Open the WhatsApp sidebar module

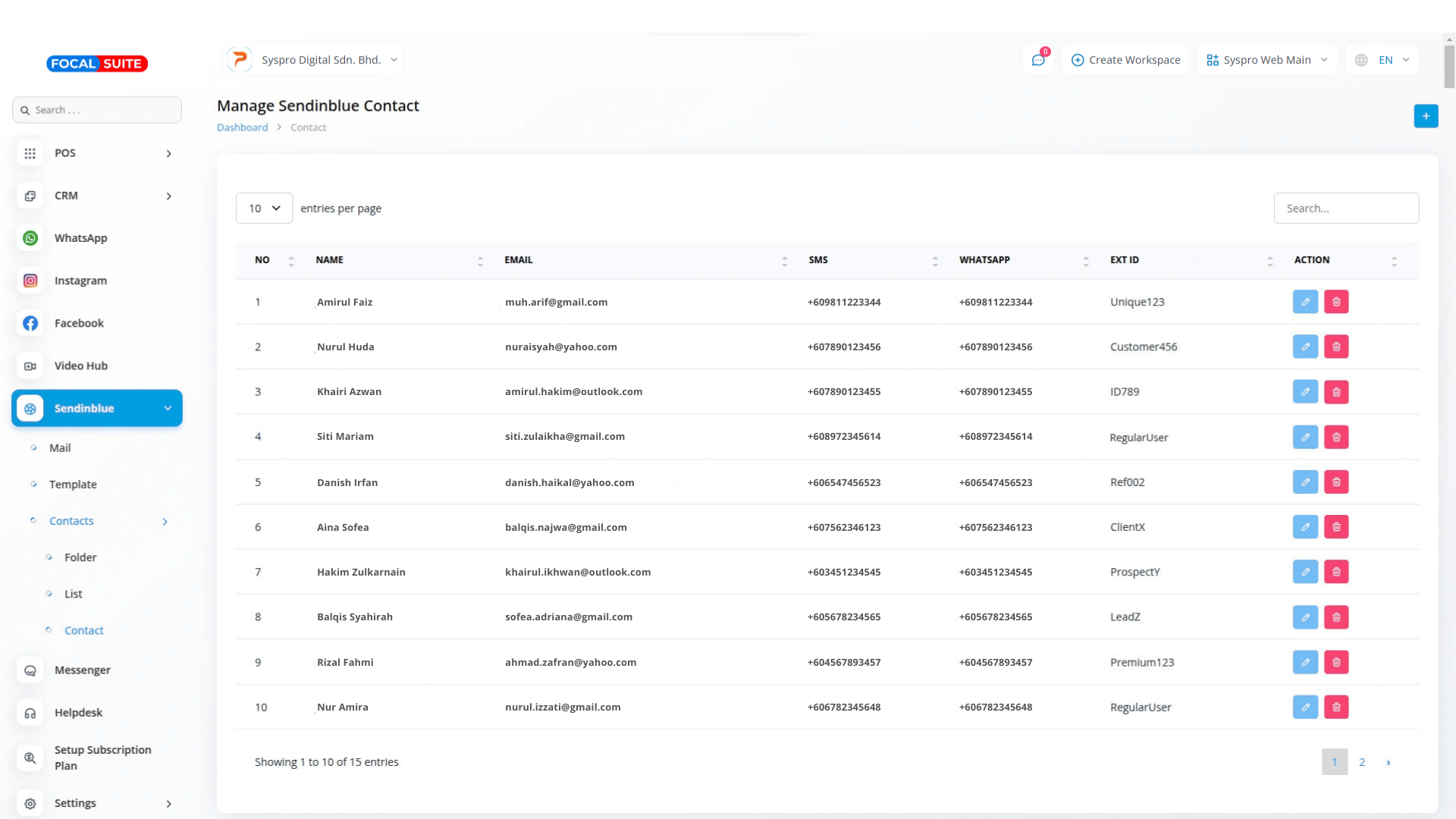(80, 238)
